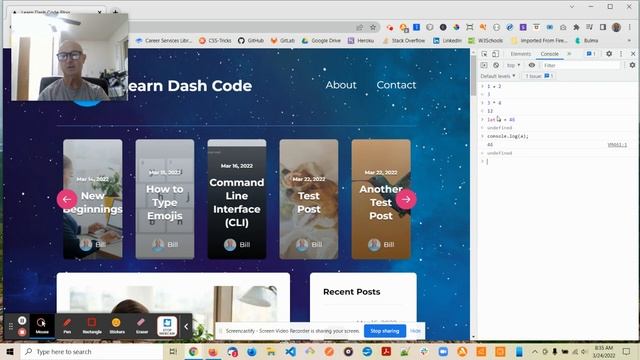
Task: Click the Stop sharing button
Action: coord(384,331)
